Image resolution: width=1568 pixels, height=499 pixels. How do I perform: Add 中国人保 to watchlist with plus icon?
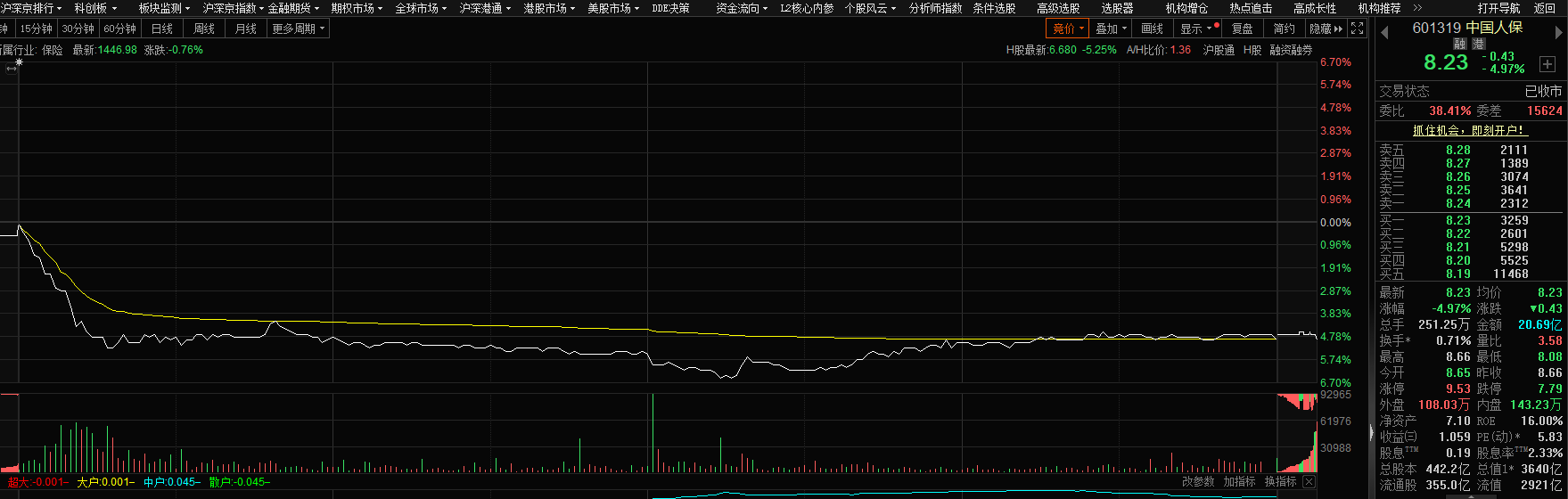pos(1547,65)
